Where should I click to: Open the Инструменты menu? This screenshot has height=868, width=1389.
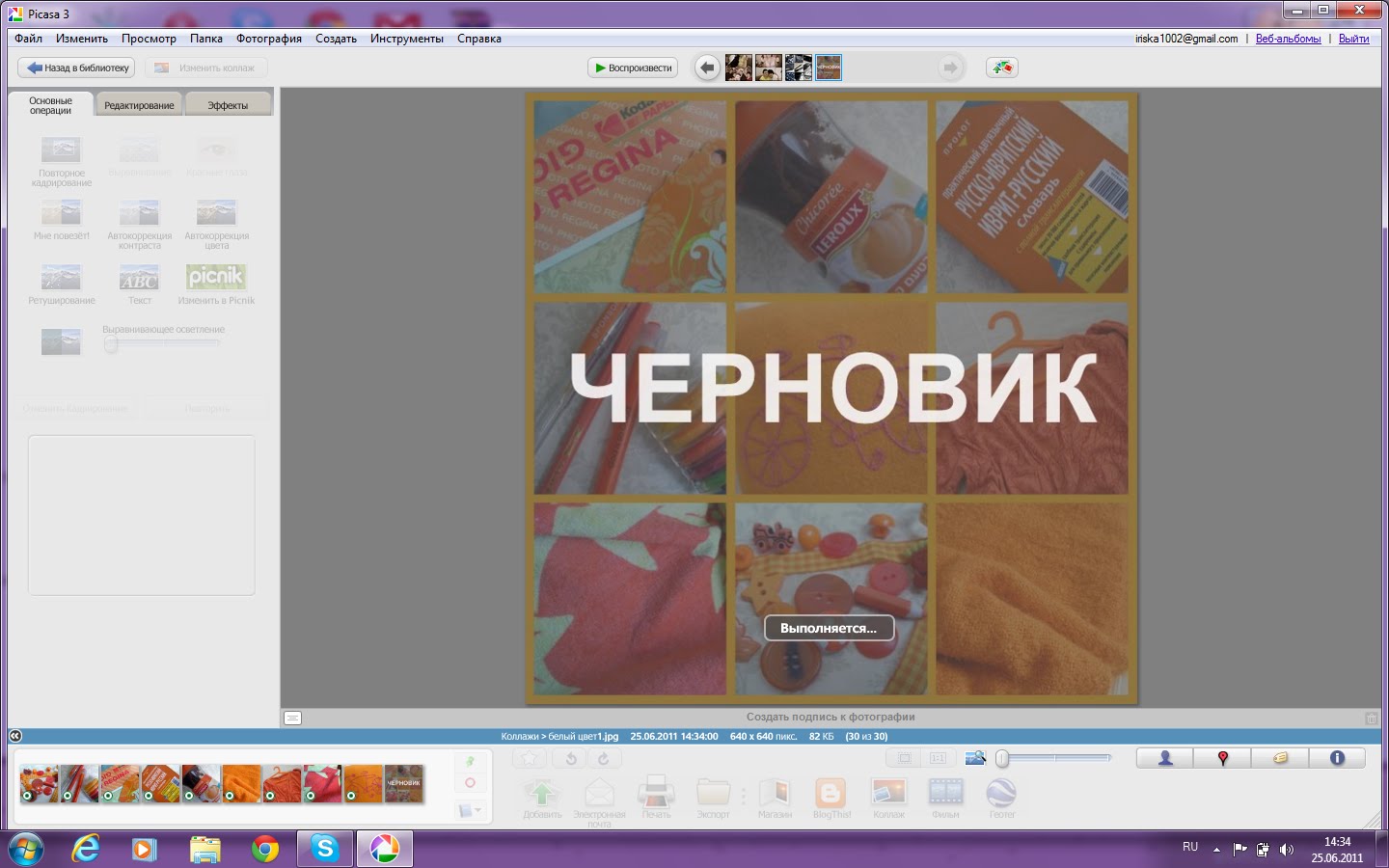click(407, 39)
